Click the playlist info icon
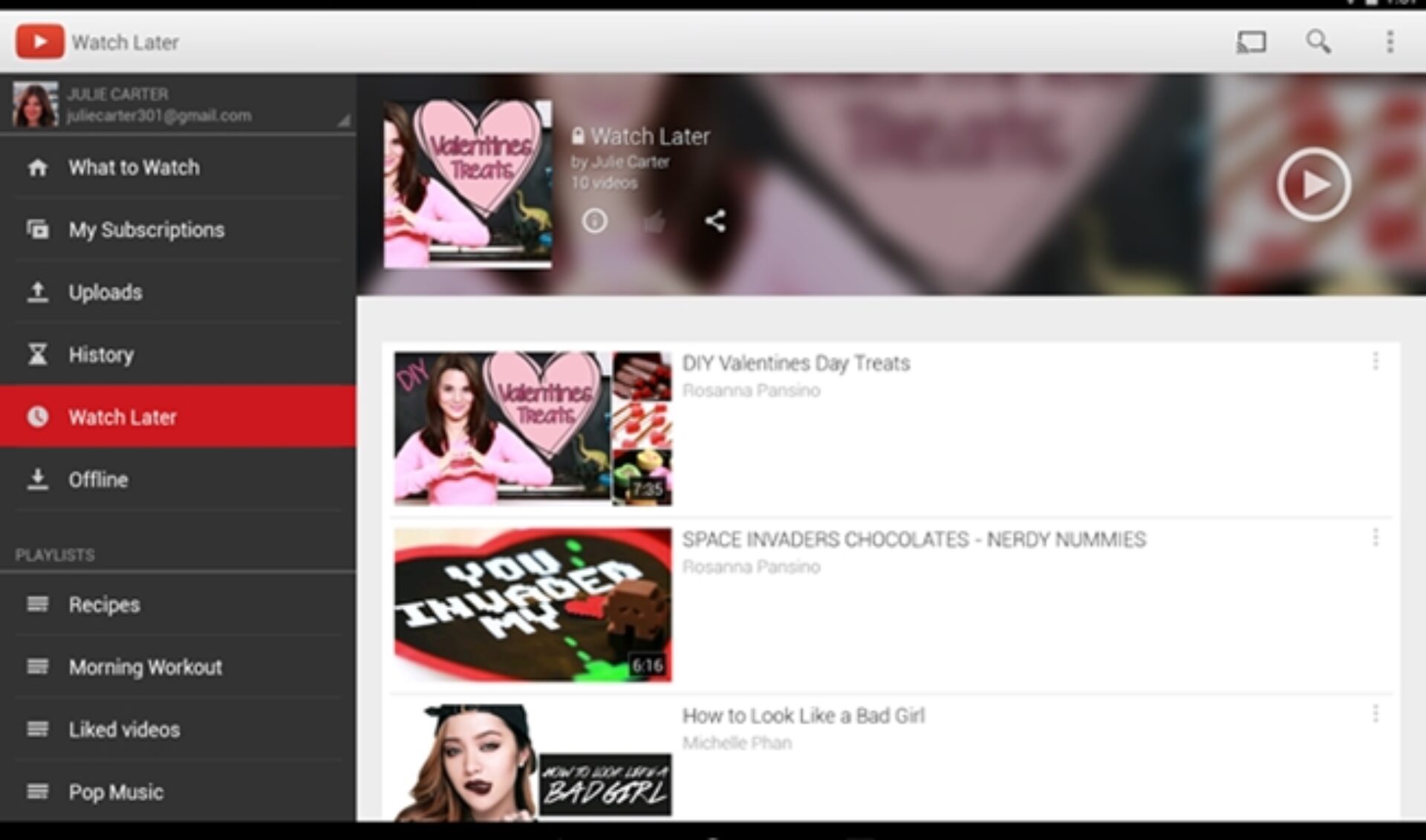The height and width of the screenshot is (840, 1426). click(x=594, y=221)
